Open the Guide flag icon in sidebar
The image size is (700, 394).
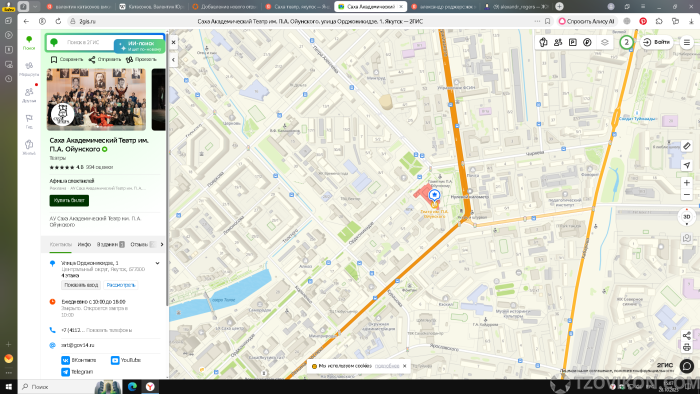(29, 121)
